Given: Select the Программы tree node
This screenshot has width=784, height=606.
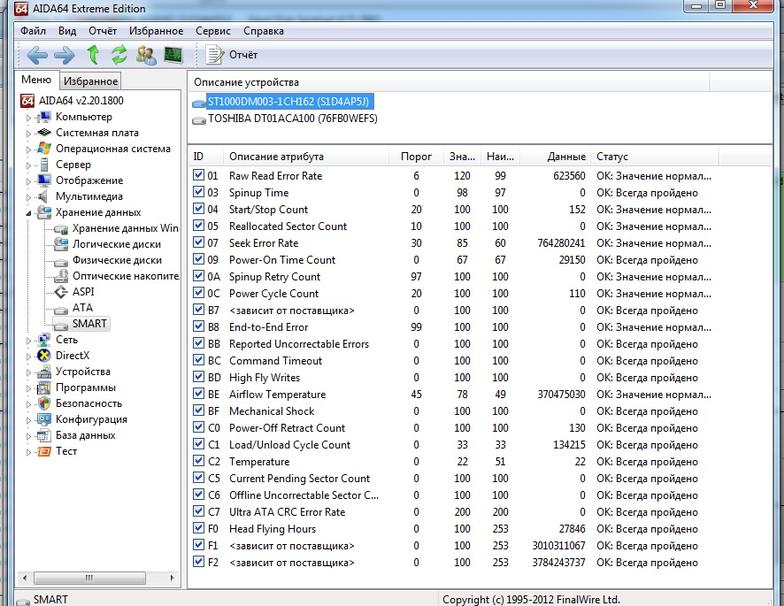Looking at the screenshot, I should click(86, 388).
